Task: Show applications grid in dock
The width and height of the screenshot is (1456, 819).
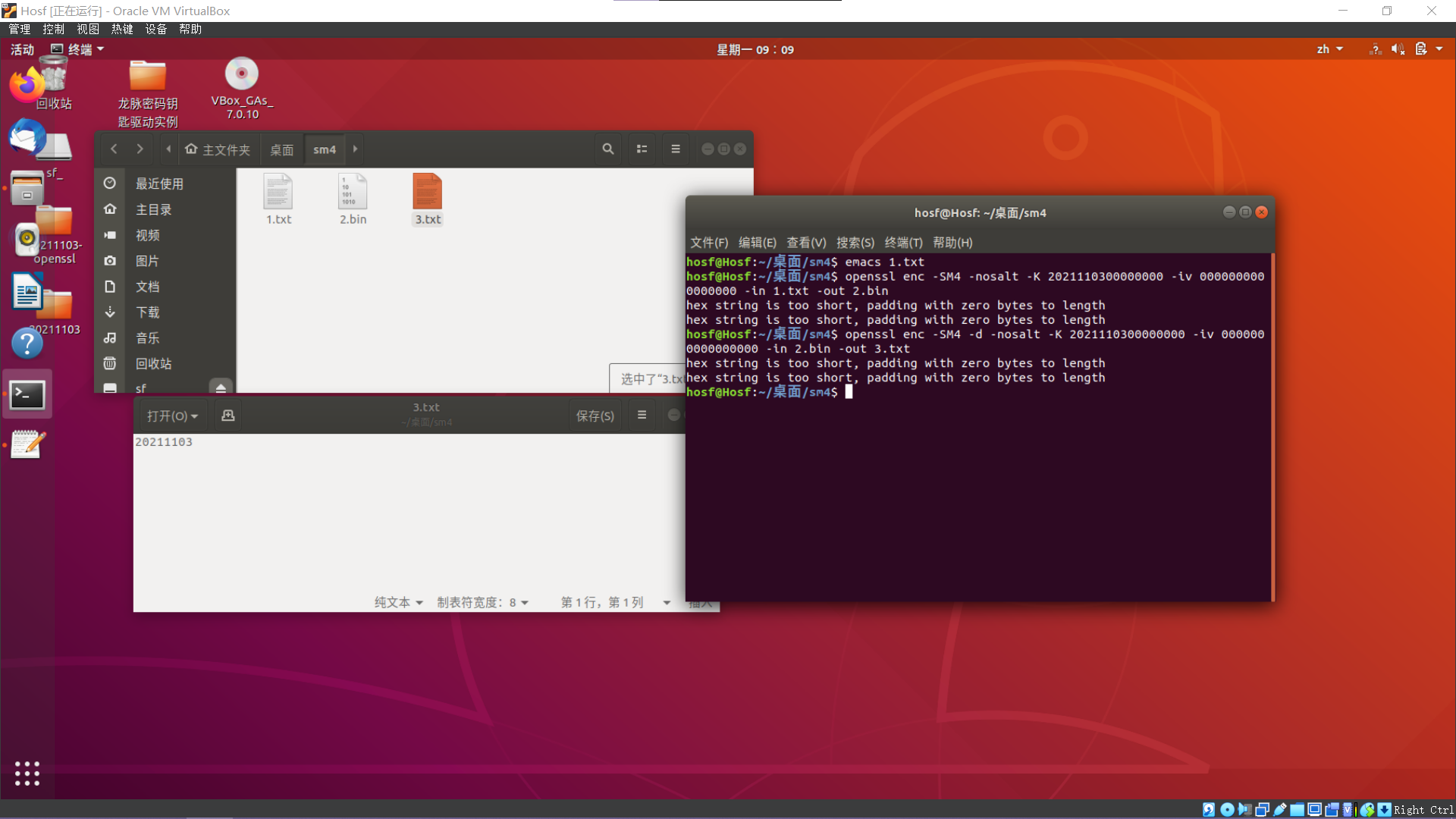Action: (27, 773)
